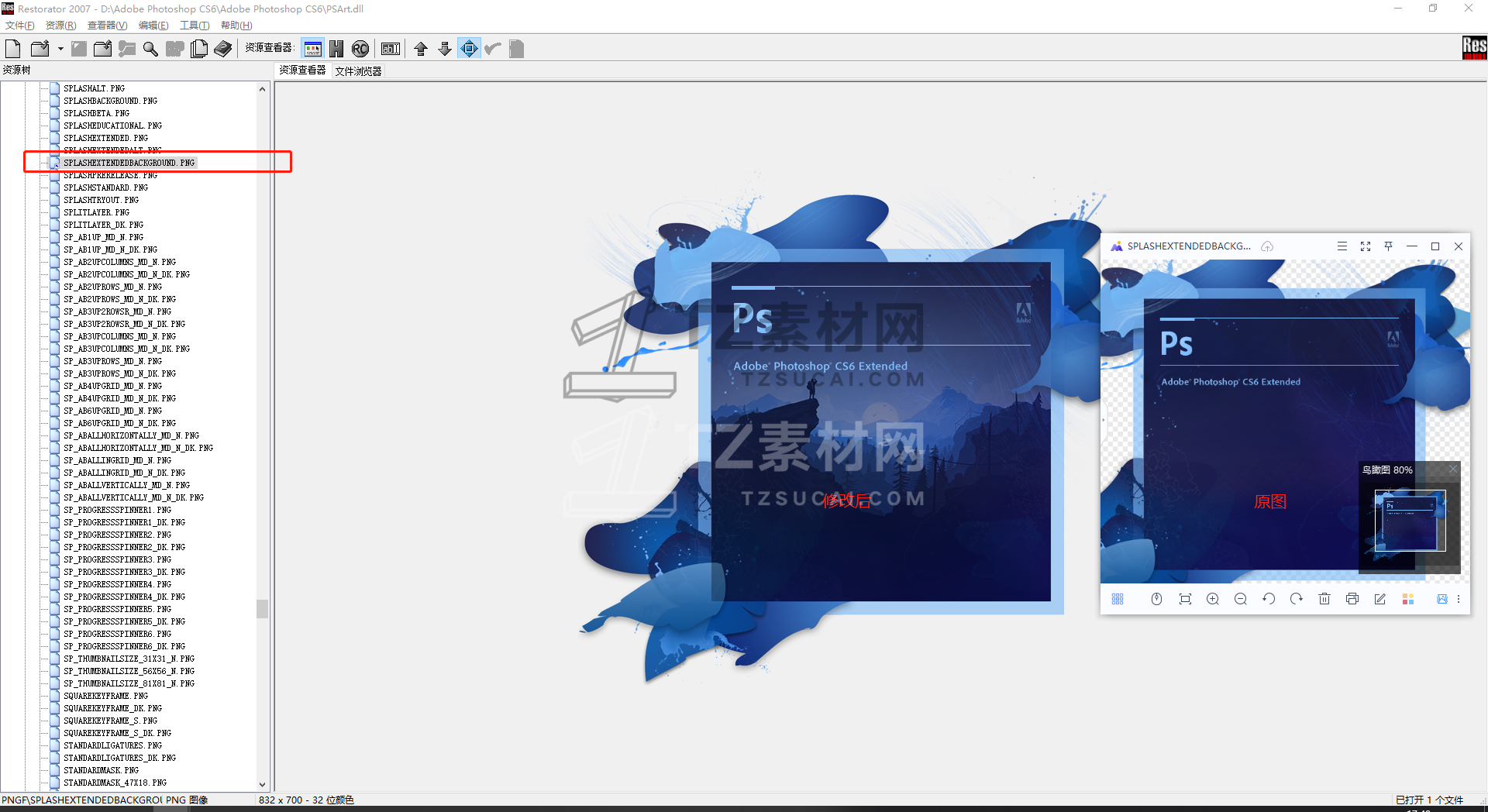Image resolution: width=1488 pixels, height=812 pixels.
Task: Select SPLITLAYER_DK.PNG resource
Action: [103, 225]
